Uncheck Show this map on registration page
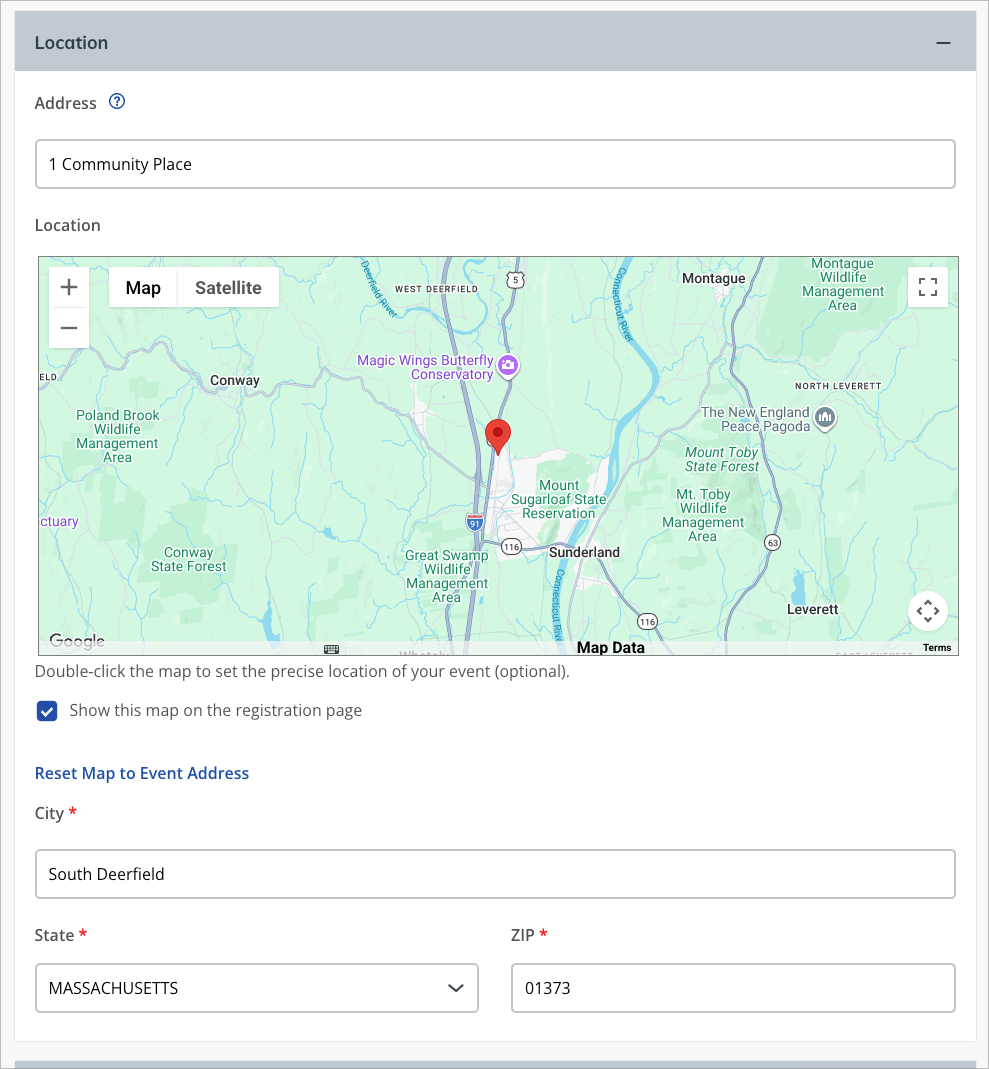The width and height of the screenshot is (989, 1069). pyautogui.click(x=47, y=711)
